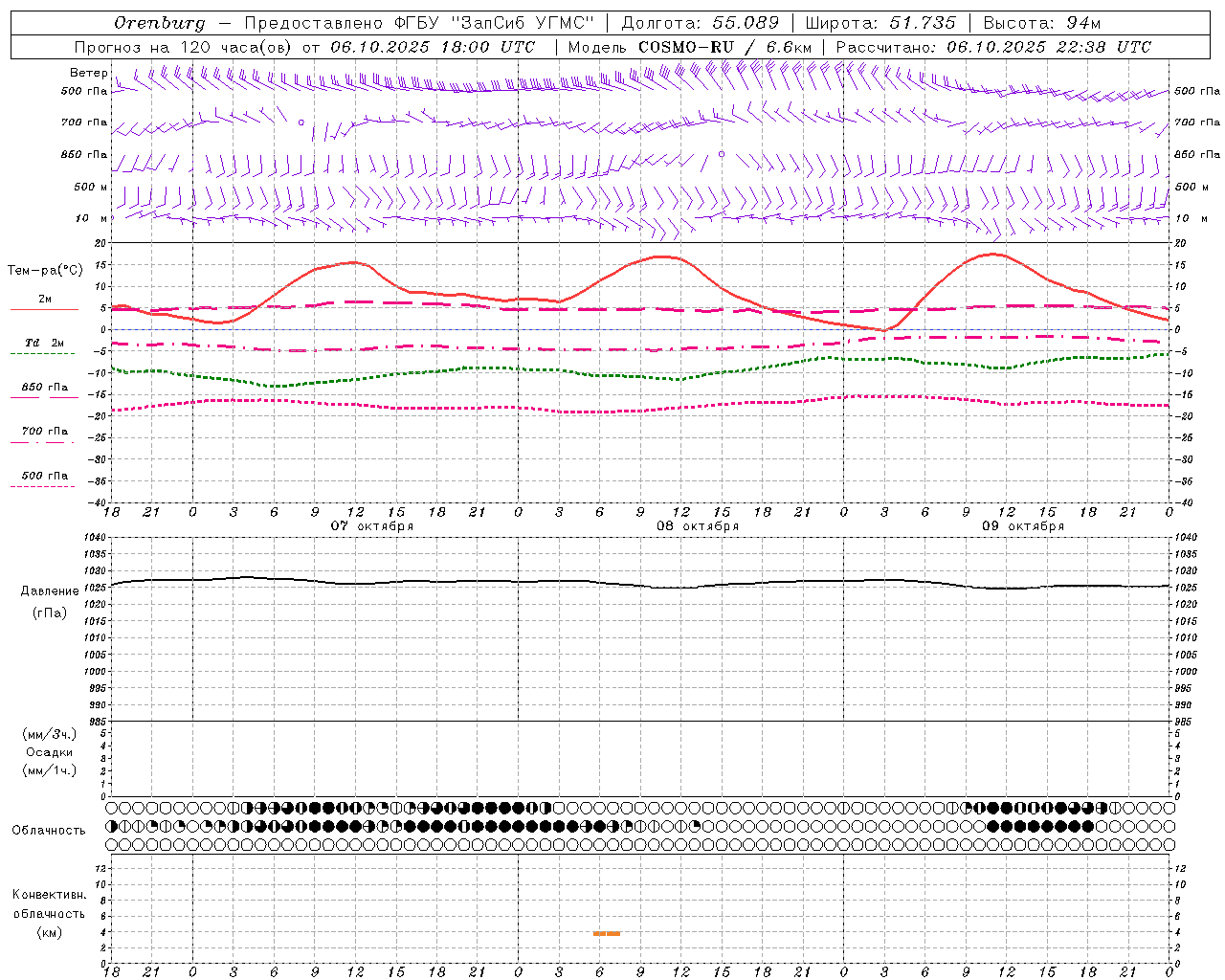
Task: Click the Td 2м dew point legend entry
Action: point(44,343)
